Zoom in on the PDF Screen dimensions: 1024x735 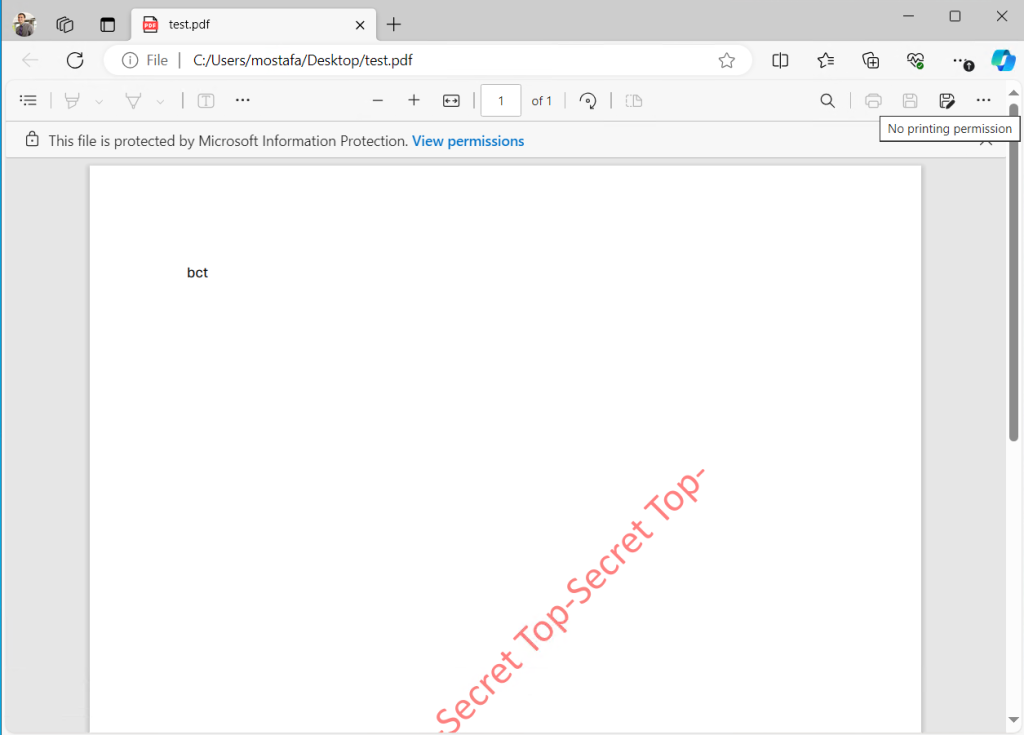[414, 101]
